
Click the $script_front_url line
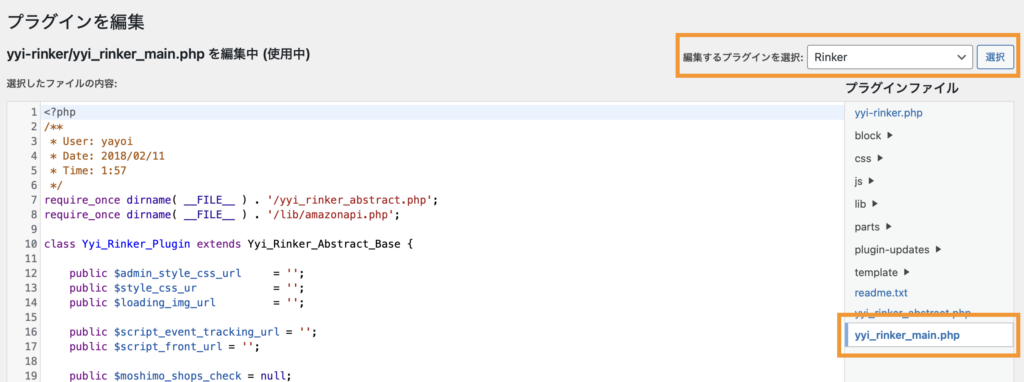coord(164,346)
